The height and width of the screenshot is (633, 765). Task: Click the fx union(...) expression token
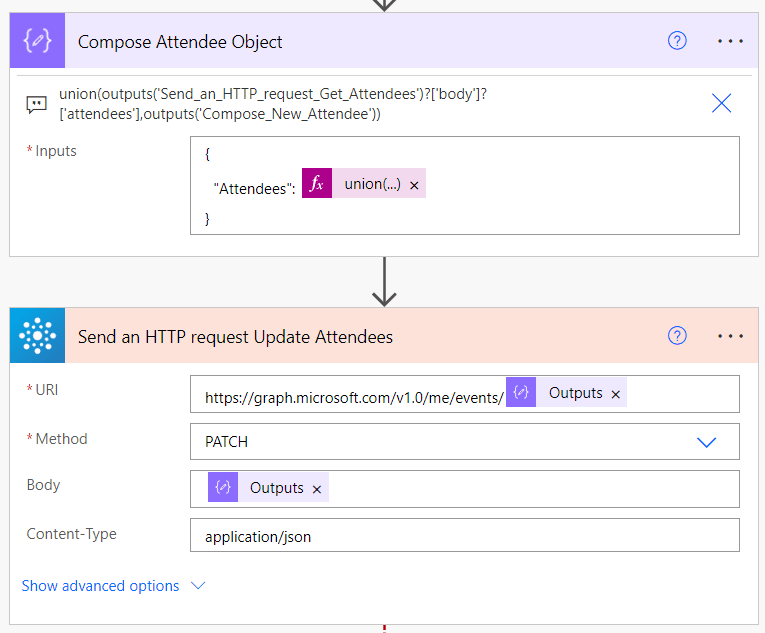point(367,184)
